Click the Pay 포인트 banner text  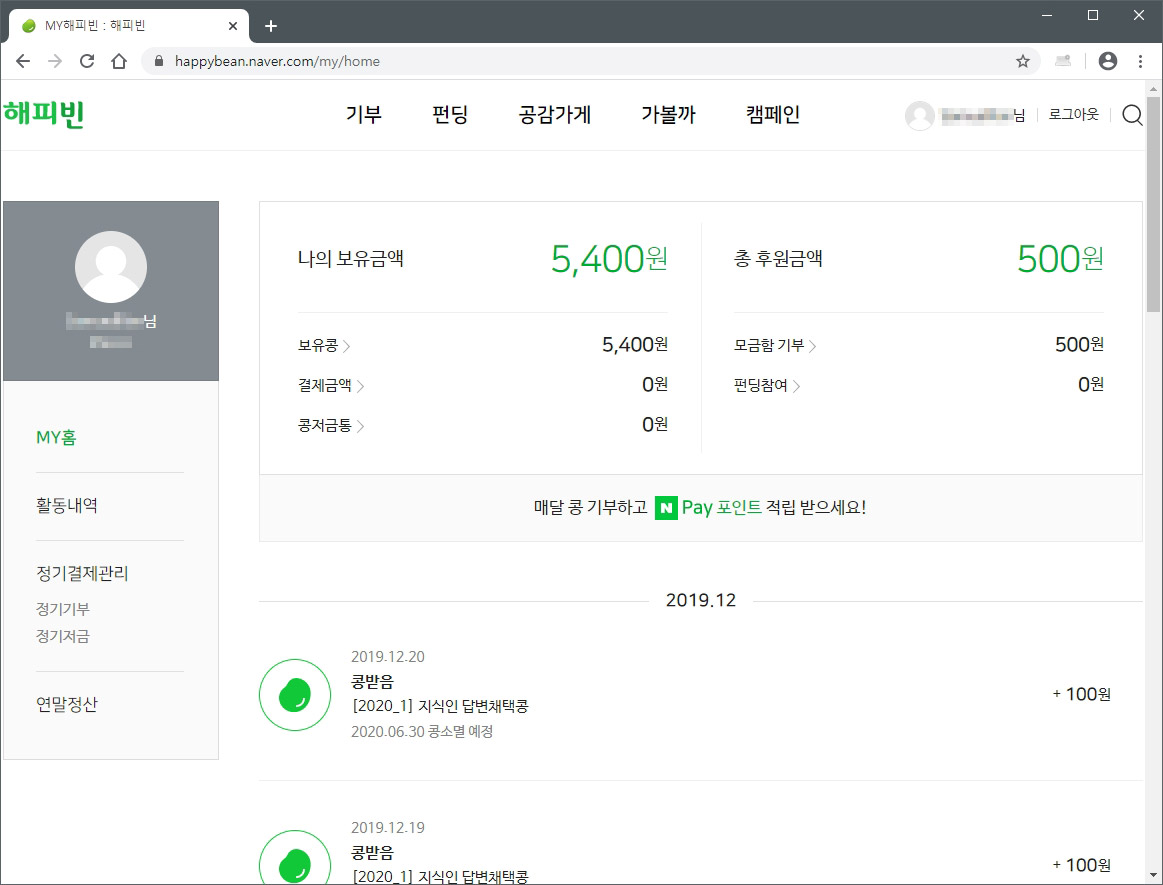pyautogui.click(x=722, y=507)
